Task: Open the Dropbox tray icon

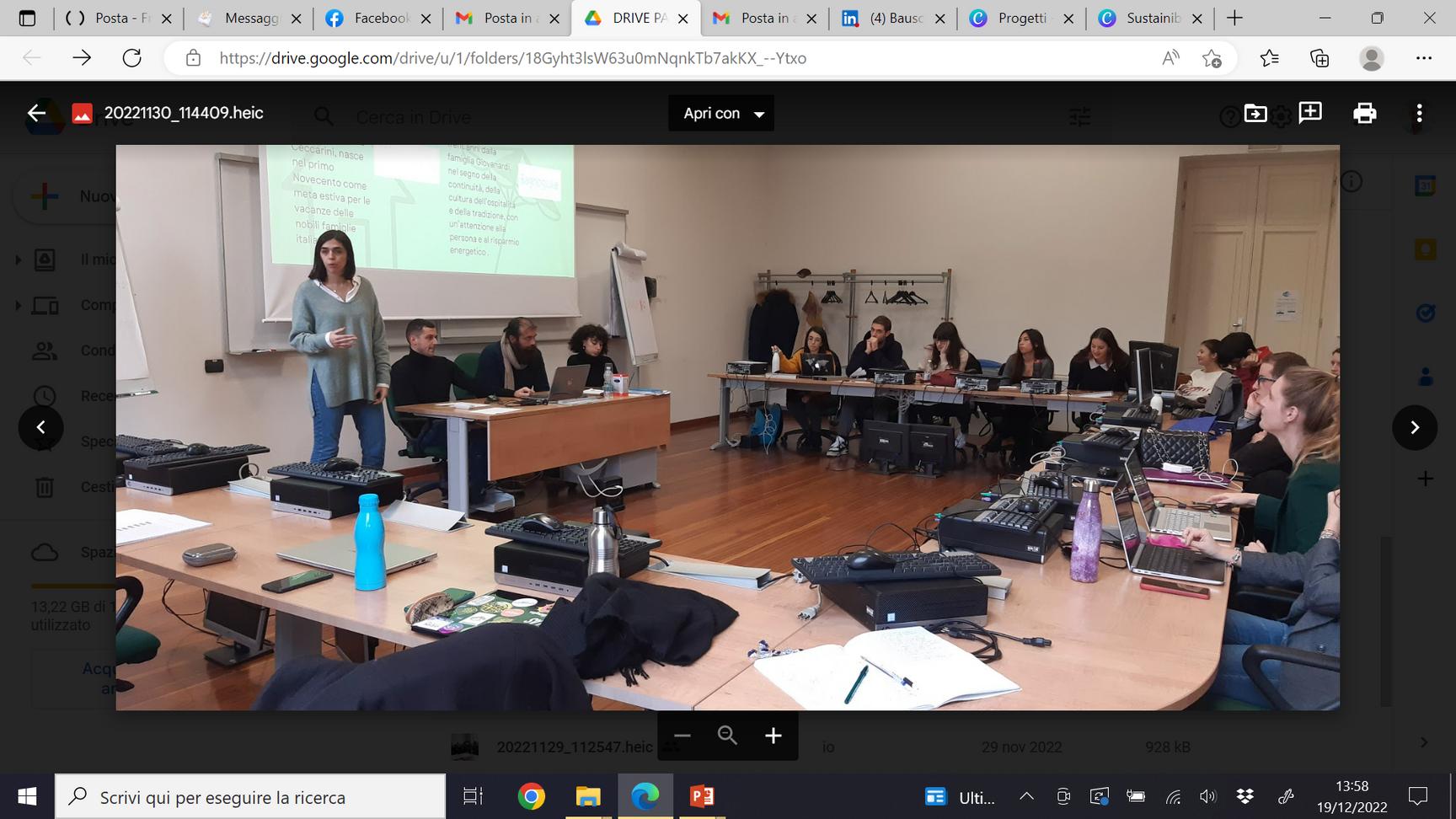Action: (x=1245, y=796)
